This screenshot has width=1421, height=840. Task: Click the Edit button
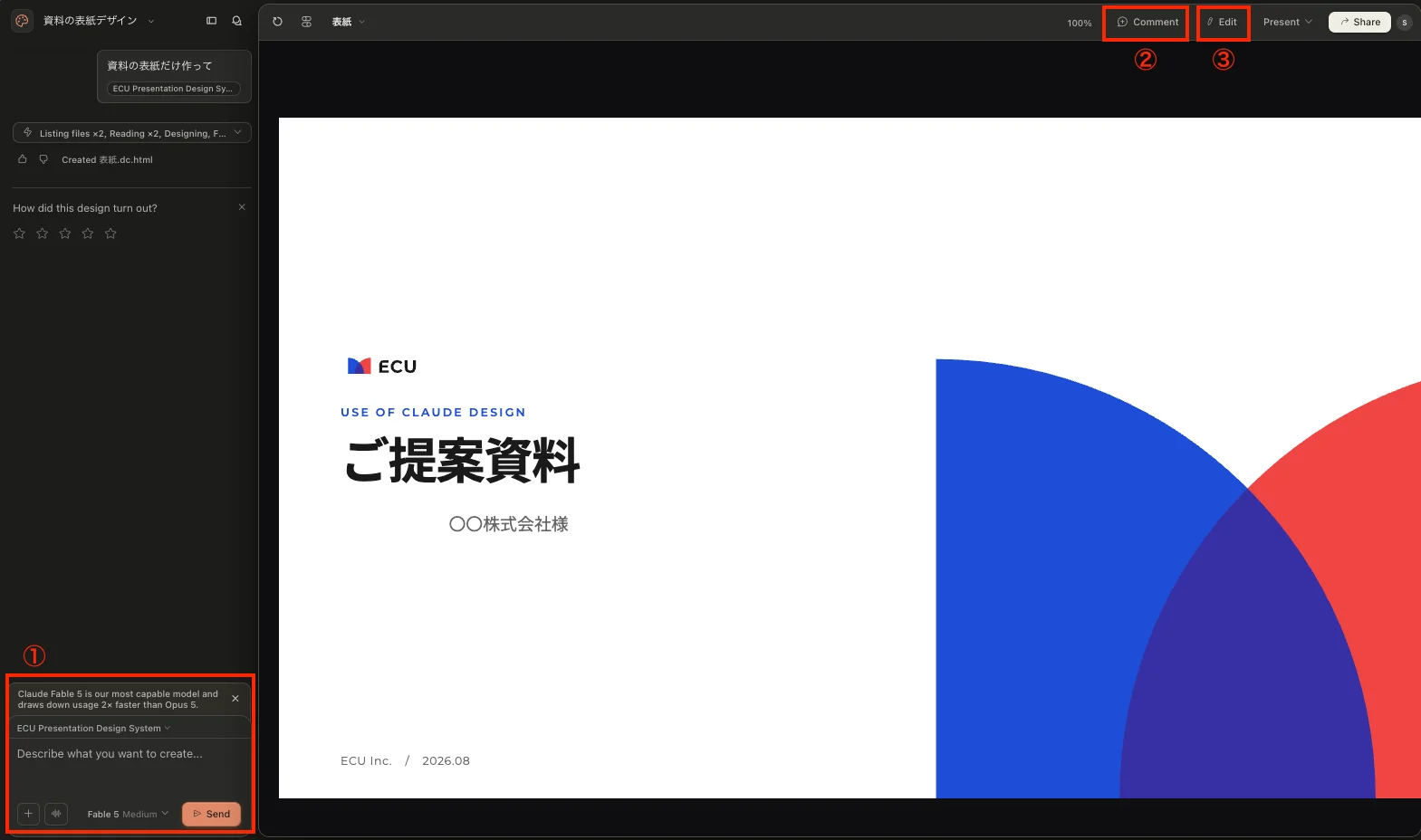coord(1222,22)
